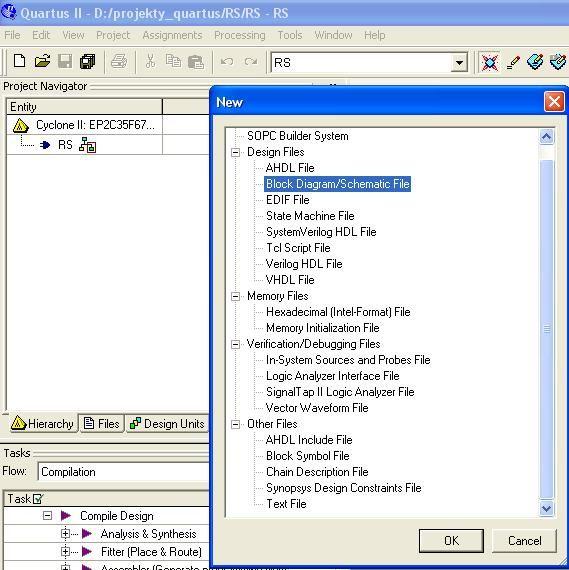Viewport: 569px width, 570px height.
Task: Click the Paste clipboard icon
Action: click(196, 61)
